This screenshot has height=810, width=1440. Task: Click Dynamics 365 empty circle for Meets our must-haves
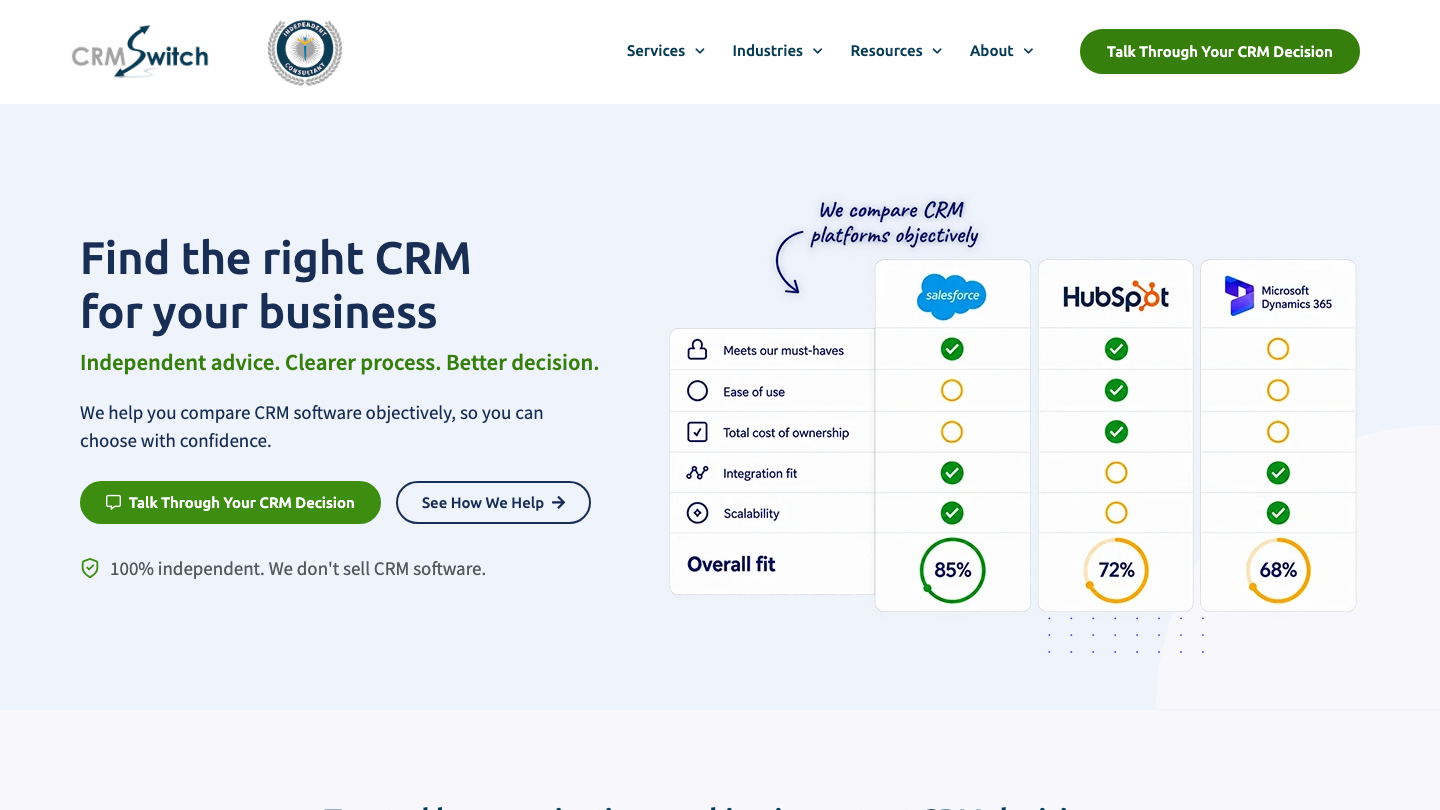[x=1278, y=349]
